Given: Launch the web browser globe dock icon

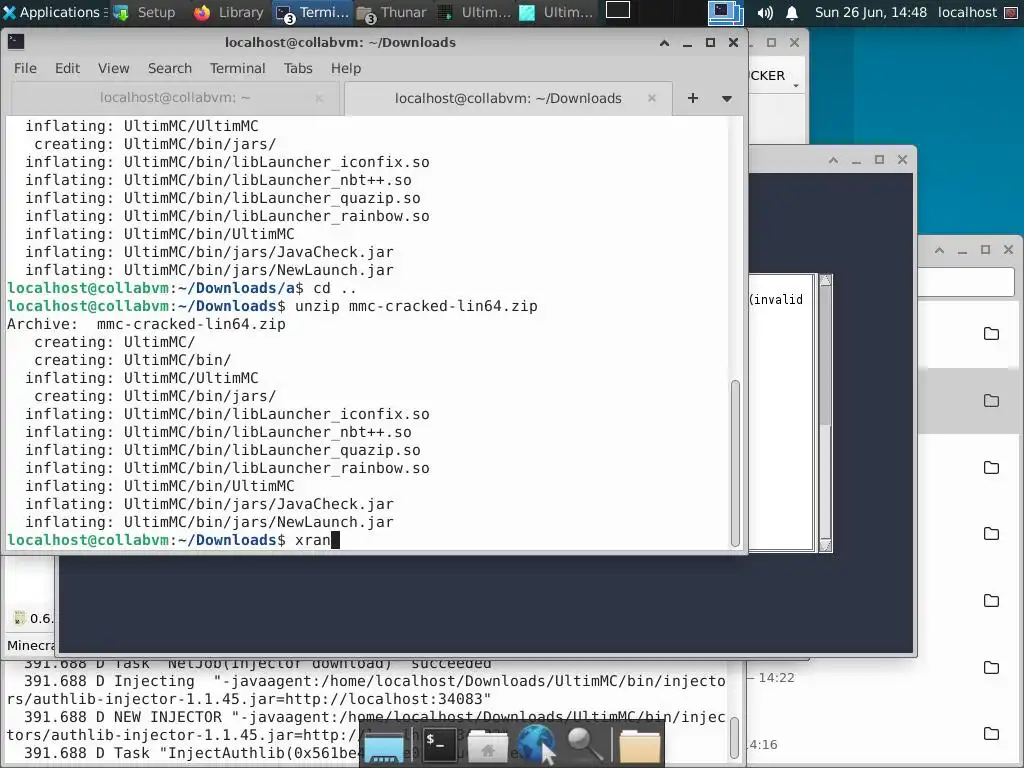Looking at the screenshot, I should [537, 744].
